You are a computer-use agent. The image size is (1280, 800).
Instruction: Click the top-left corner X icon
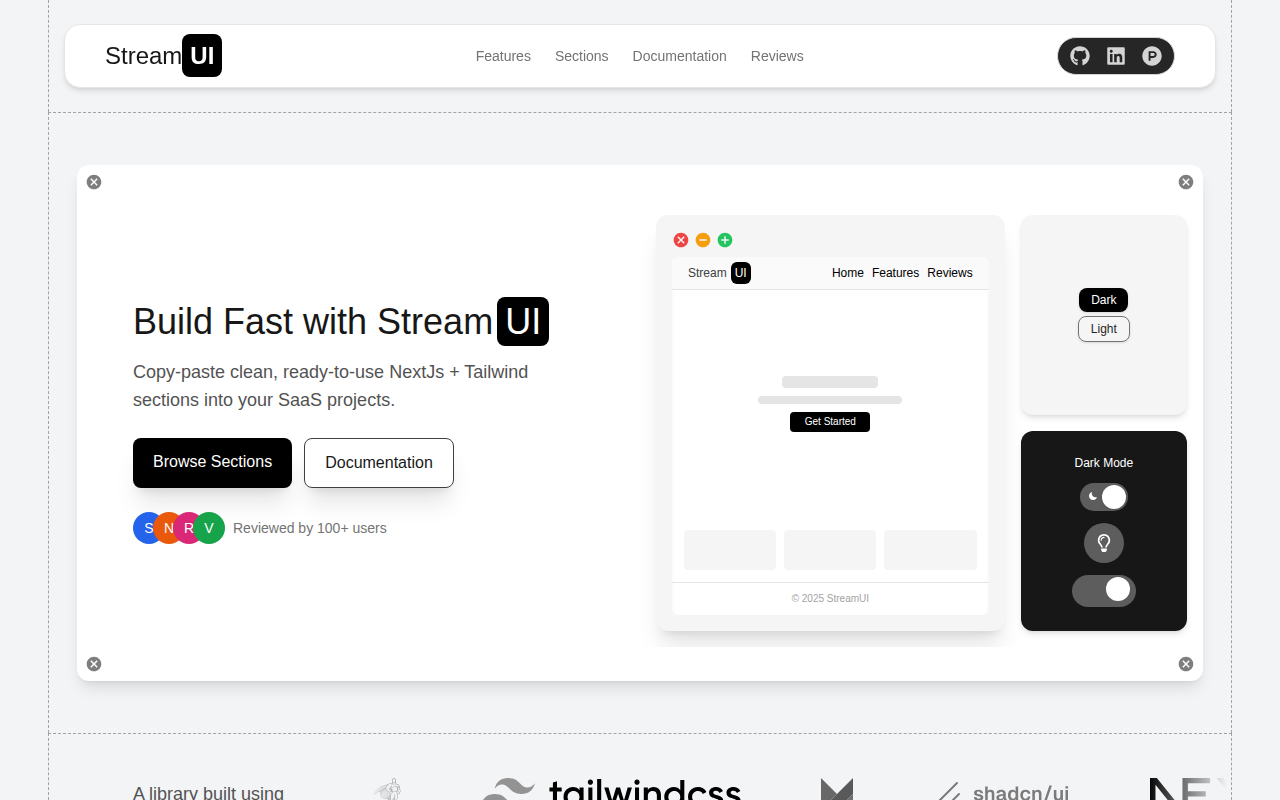tap(94, 182)
